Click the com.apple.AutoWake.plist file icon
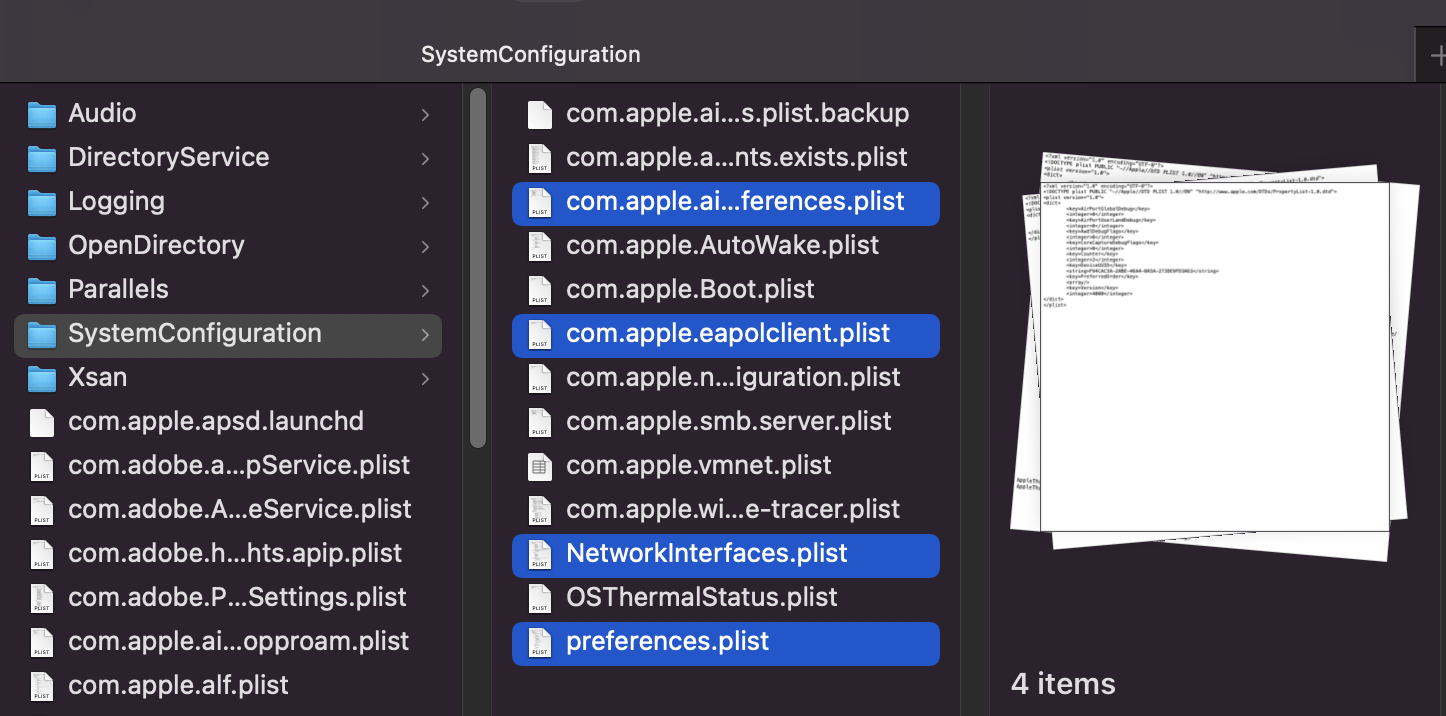The height and width of the screenshot is (716, 1446). (x=539, y=245)
